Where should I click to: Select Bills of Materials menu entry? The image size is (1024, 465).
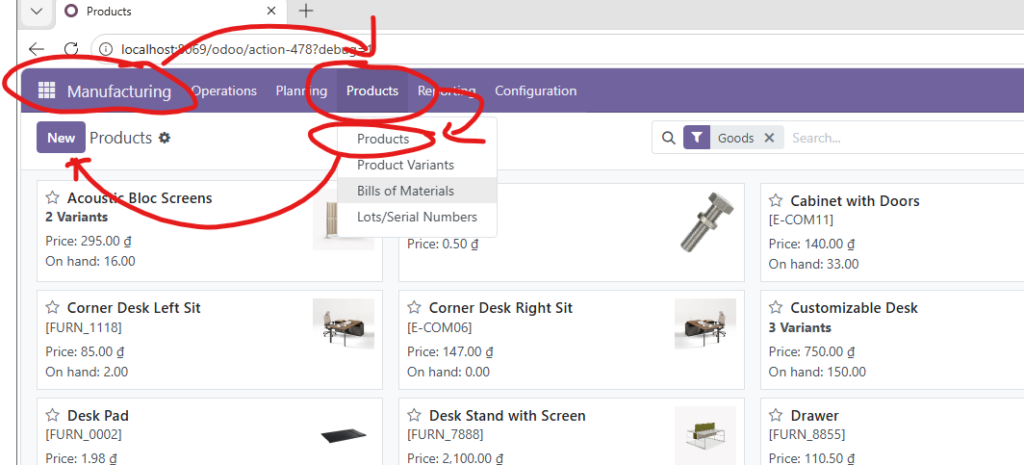[405, 191]
